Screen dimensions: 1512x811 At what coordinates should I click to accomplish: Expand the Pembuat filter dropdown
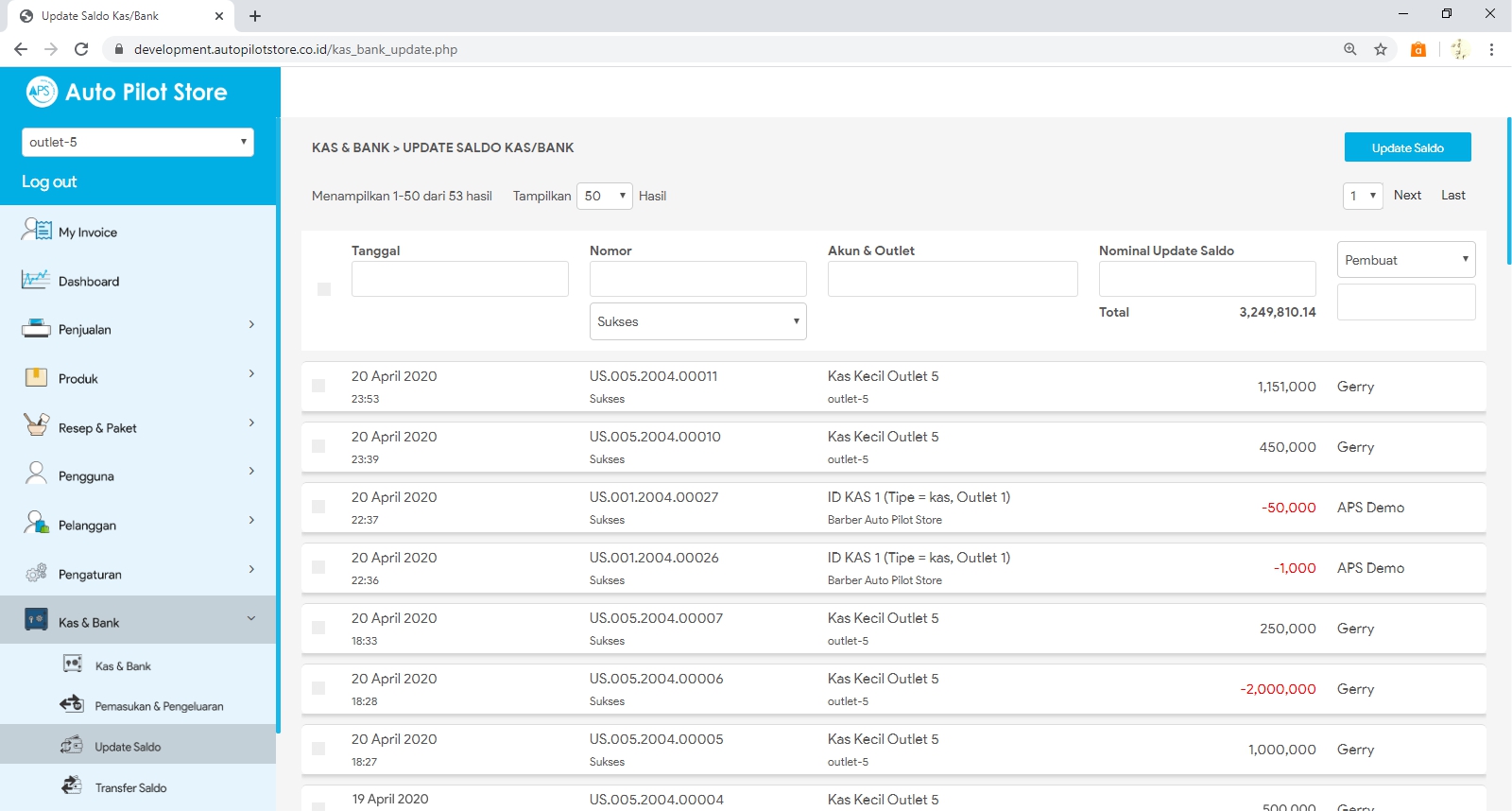pos(1405,260)
